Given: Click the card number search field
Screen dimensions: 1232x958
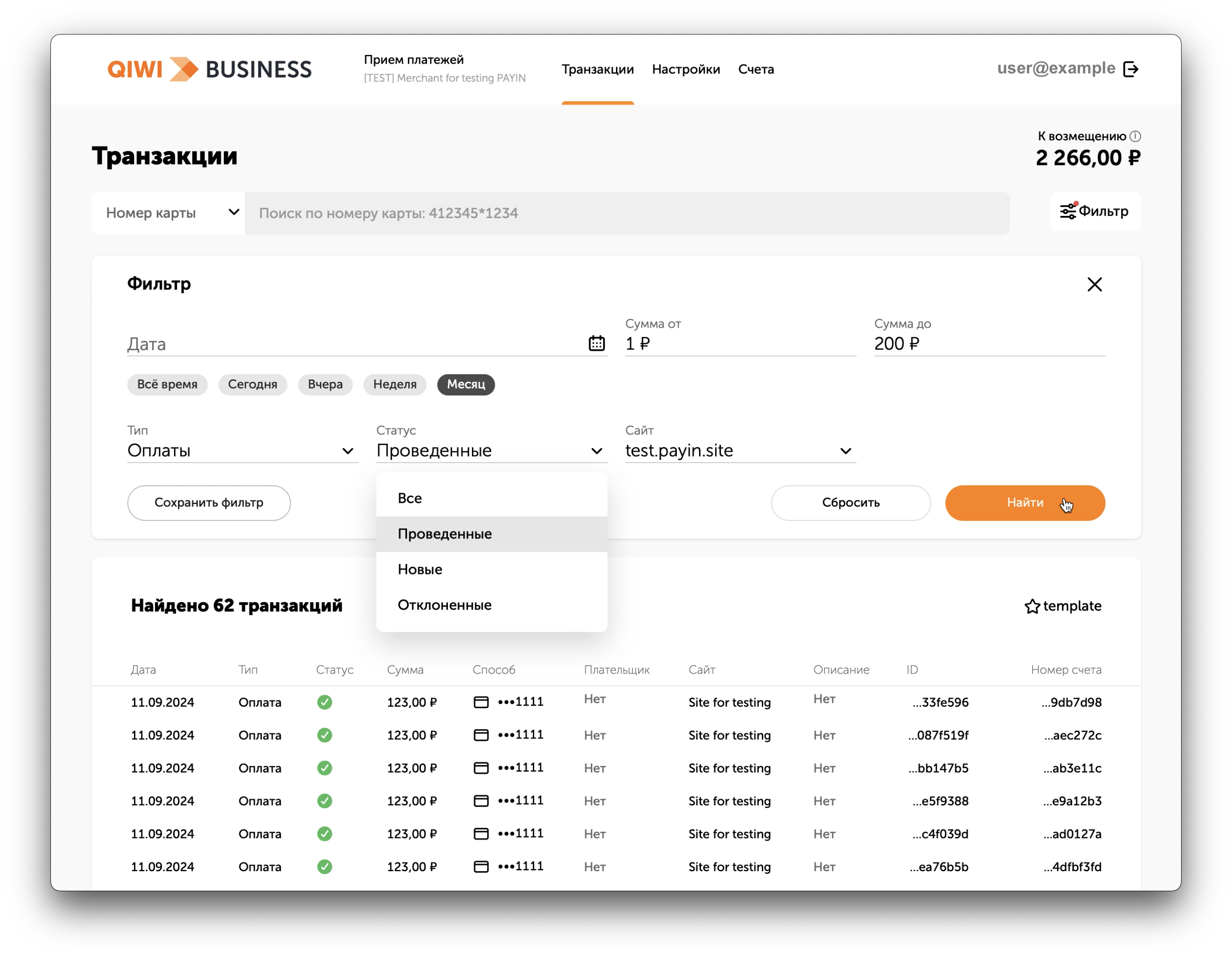Looking at the screenshot, I should coord(626,213).
